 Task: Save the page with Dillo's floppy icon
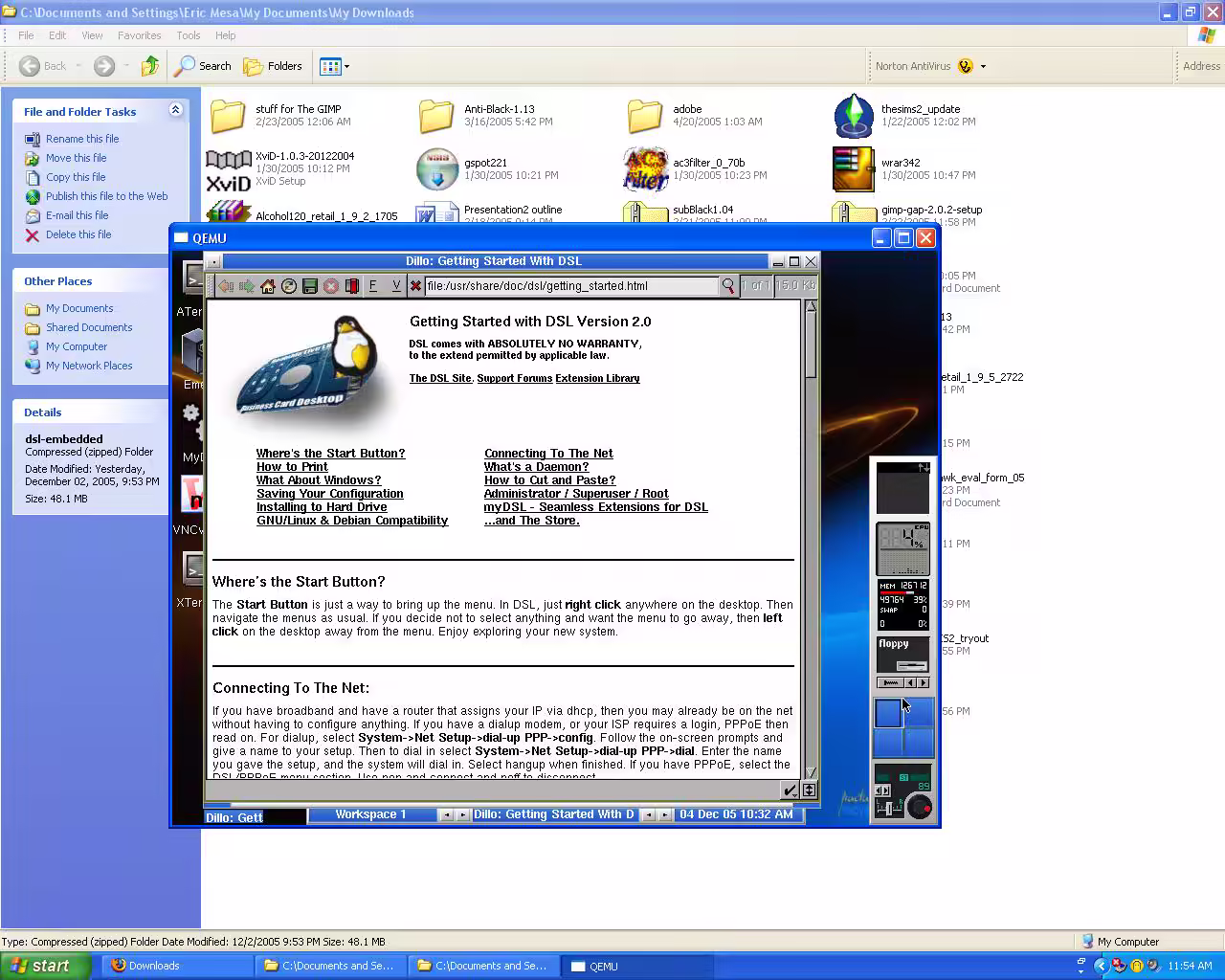pos(310,286)
